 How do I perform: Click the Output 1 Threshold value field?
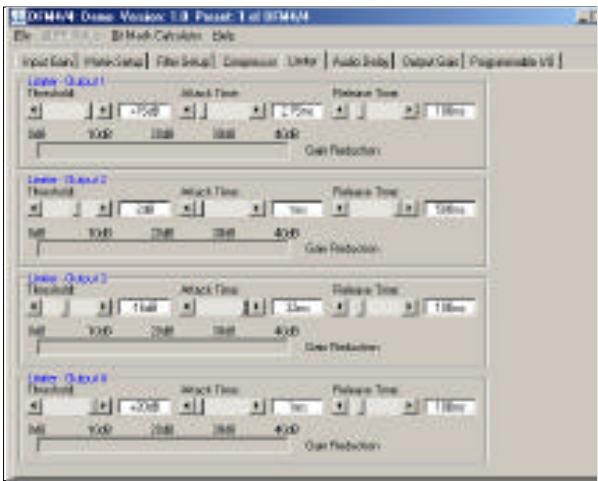pos(145,111)
